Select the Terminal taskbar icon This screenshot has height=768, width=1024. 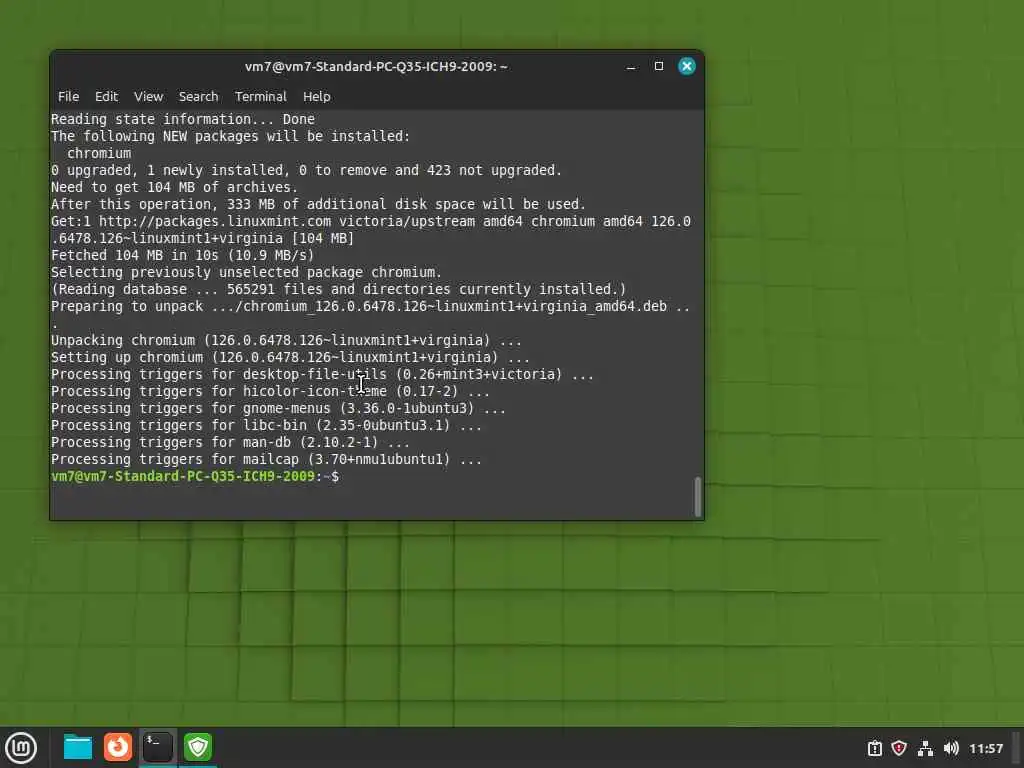point(158,747)
